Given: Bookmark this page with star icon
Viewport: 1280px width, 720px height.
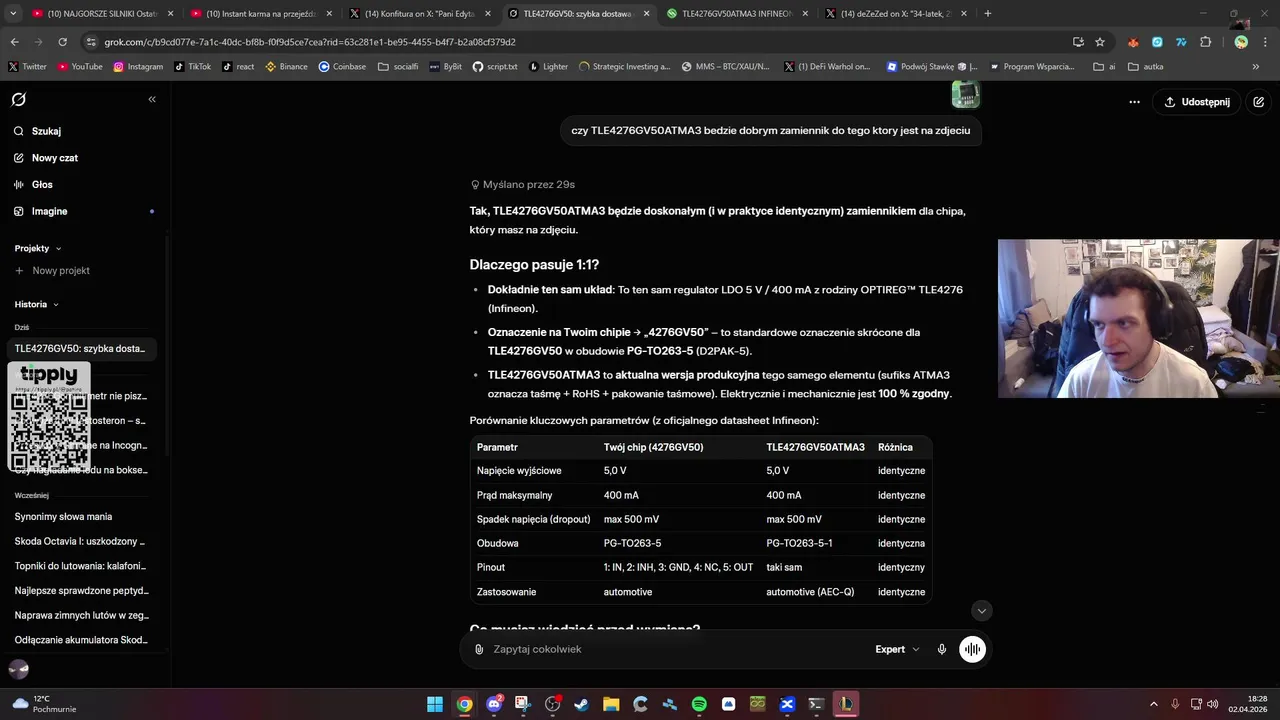Looking at the screenshot, I should click(1100, 42).
